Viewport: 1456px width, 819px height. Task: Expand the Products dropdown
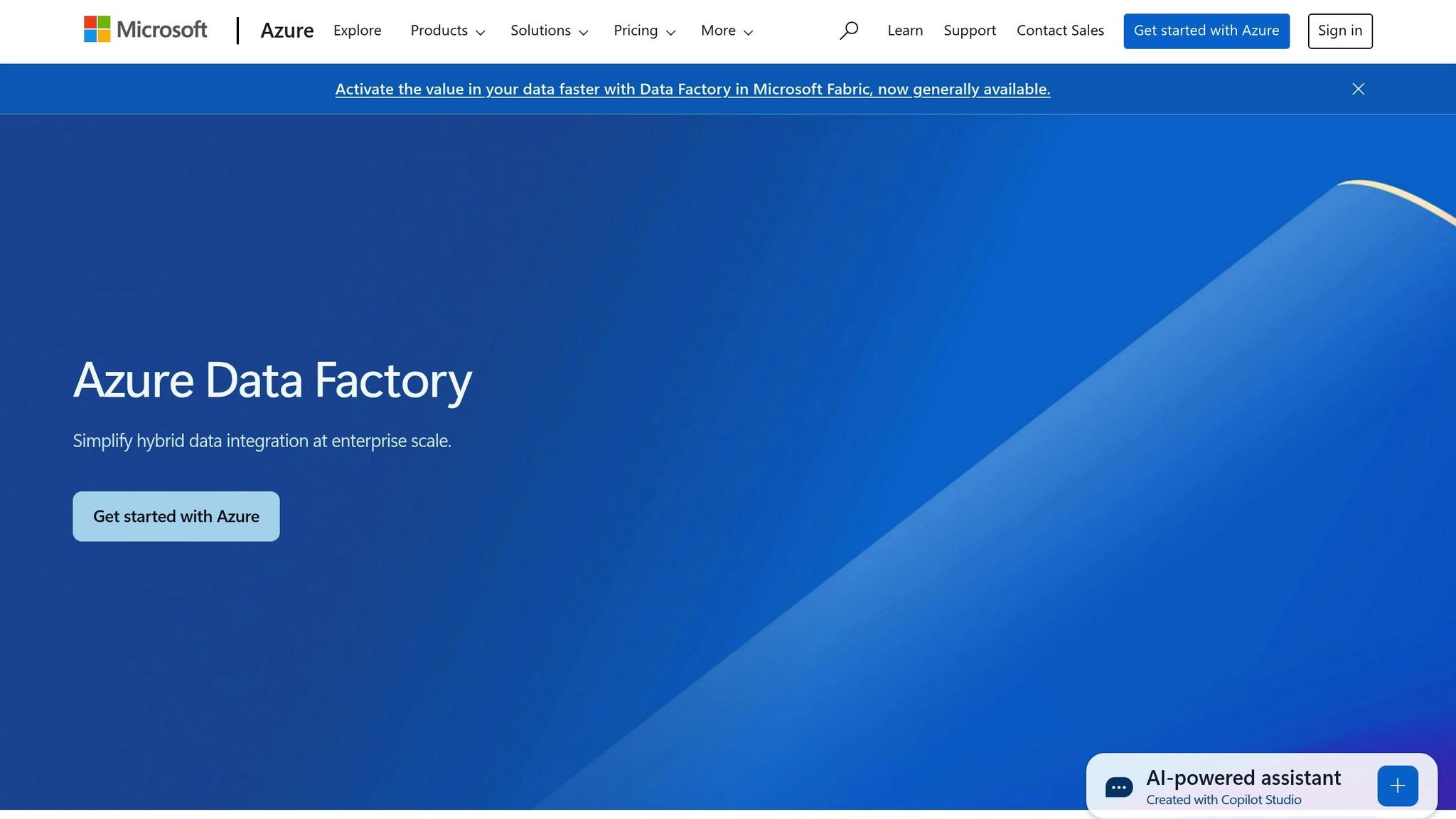(447, 31)
